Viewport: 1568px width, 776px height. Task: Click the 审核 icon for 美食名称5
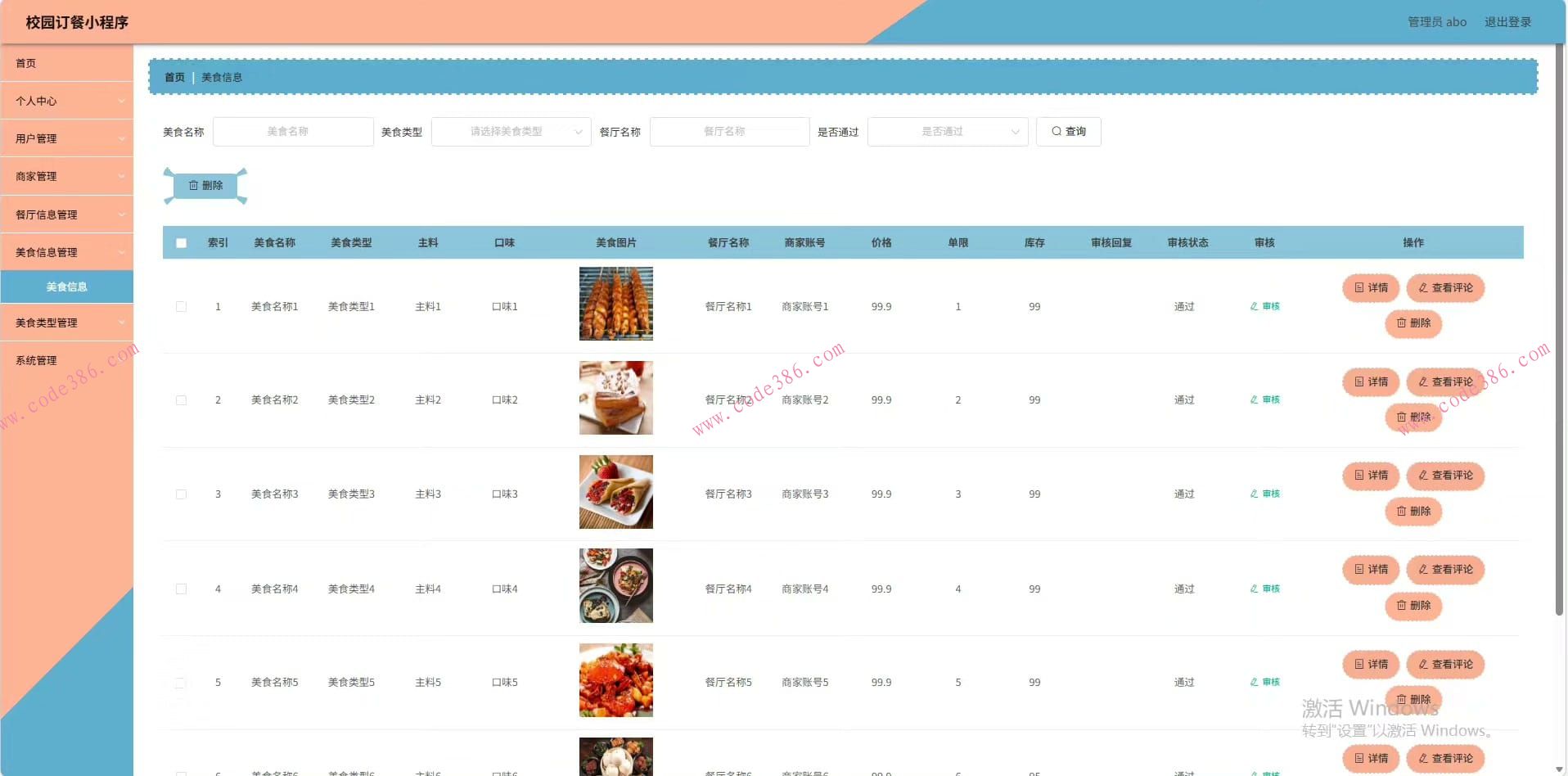[x=1253, y=681]
